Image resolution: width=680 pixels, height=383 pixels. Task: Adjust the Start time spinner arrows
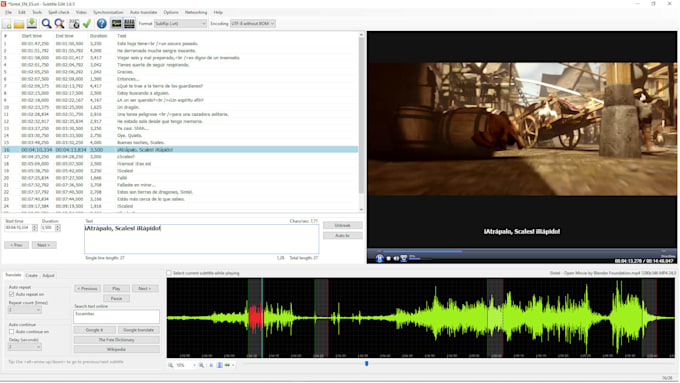(x=35, y=228)
